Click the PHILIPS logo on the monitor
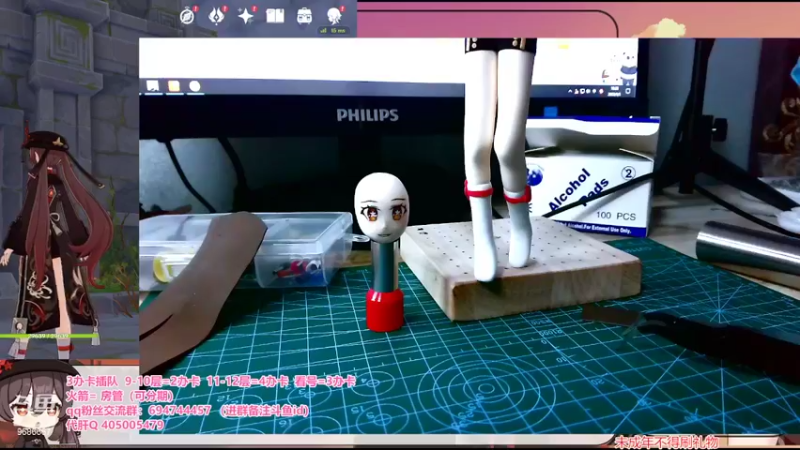The height and width of the screenshot is (450, 800). (x=367, y=115)
